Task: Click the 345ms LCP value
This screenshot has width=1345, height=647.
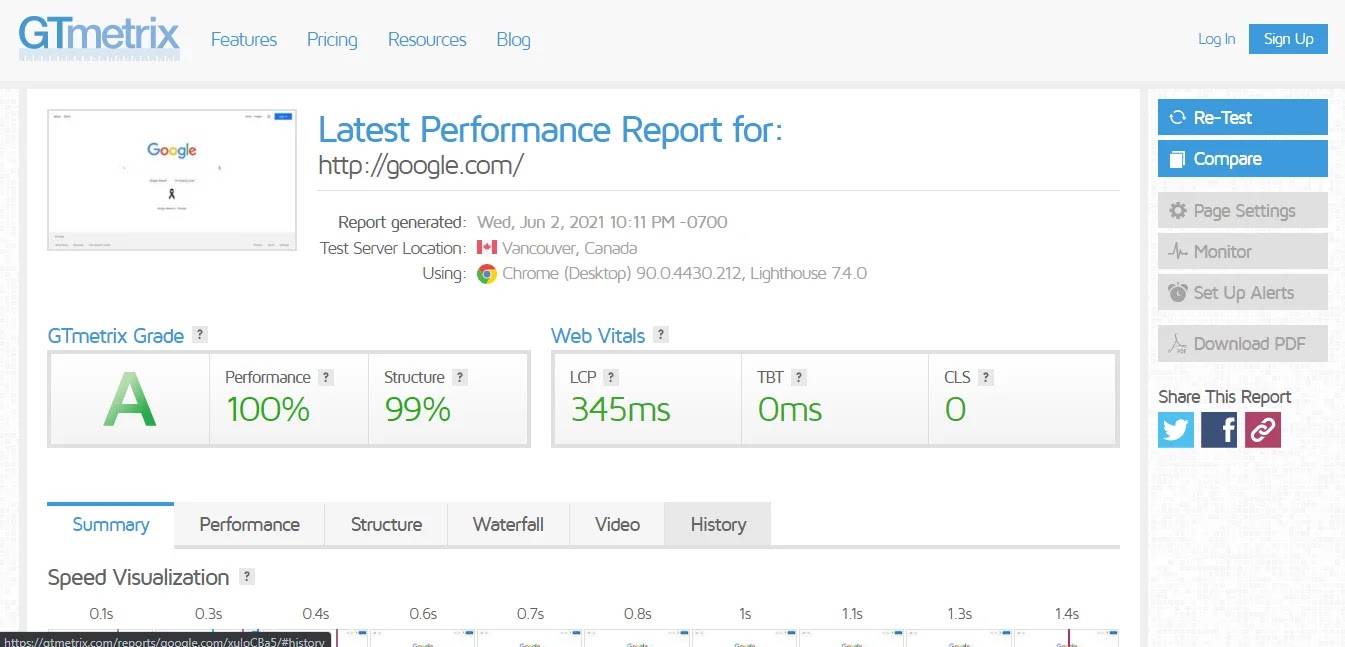Action: [620, 409]
